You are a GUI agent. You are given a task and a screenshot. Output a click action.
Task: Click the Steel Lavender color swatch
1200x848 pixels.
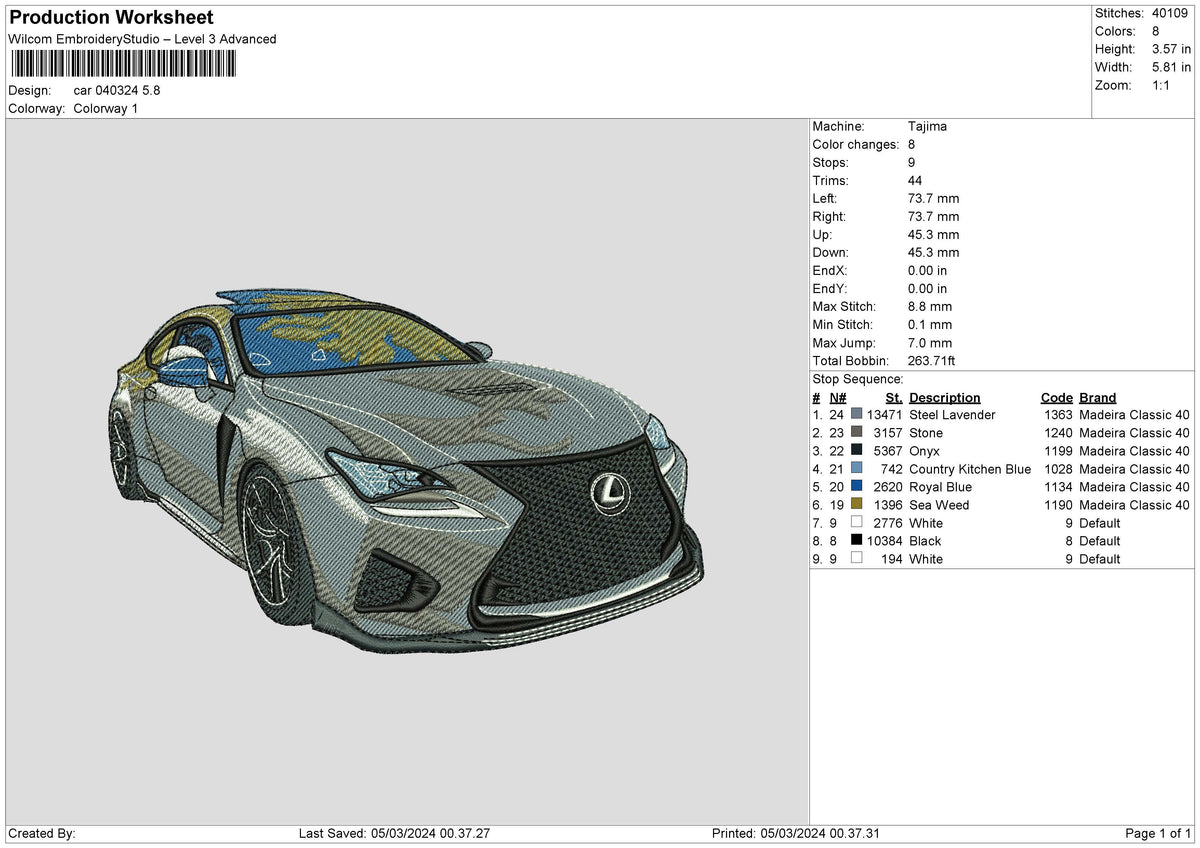856,415
